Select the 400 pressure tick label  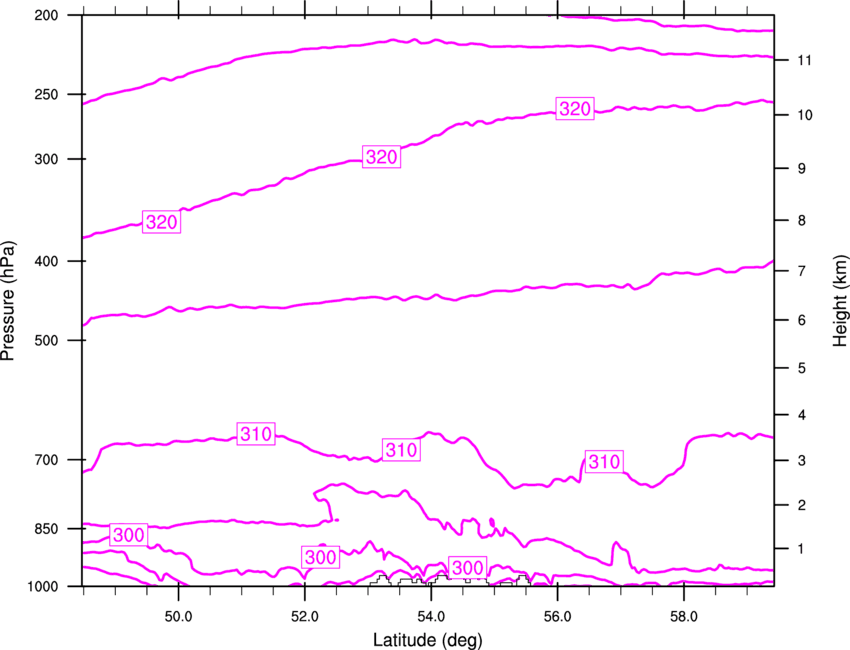47,261
